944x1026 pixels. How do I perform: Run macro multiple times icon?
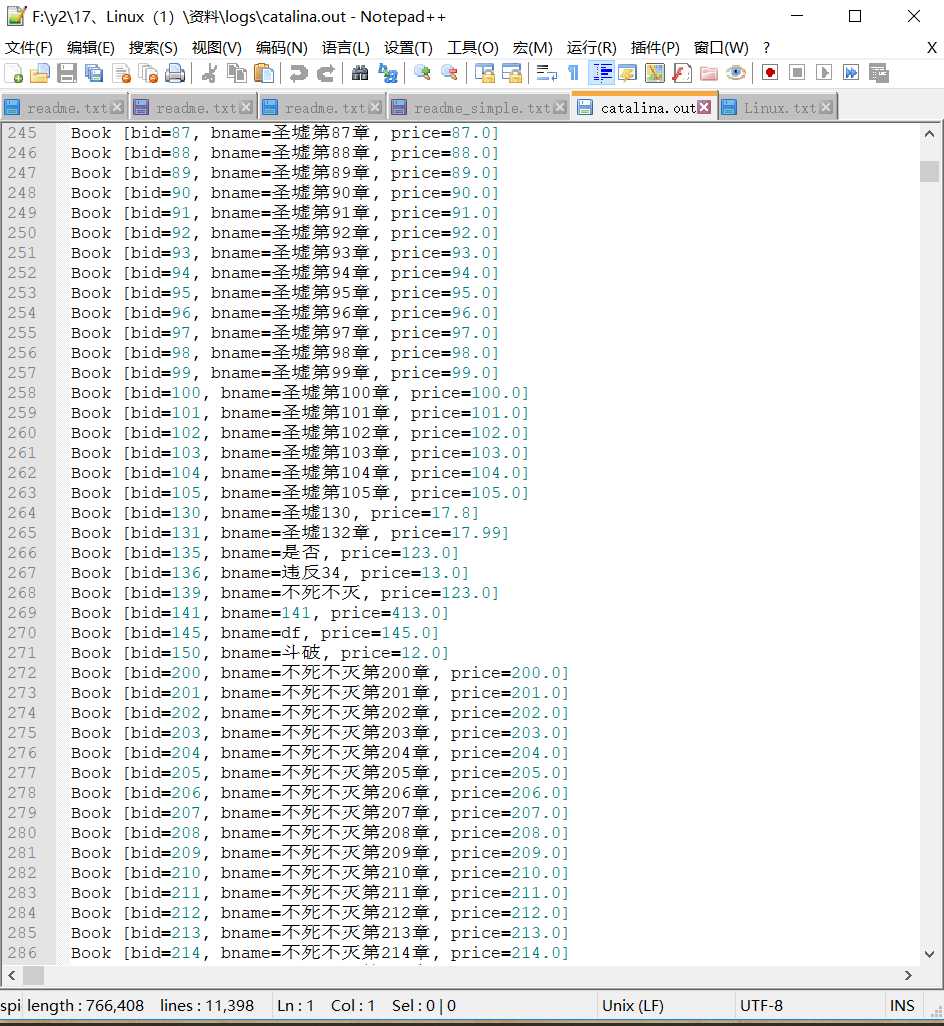[851, 73]
